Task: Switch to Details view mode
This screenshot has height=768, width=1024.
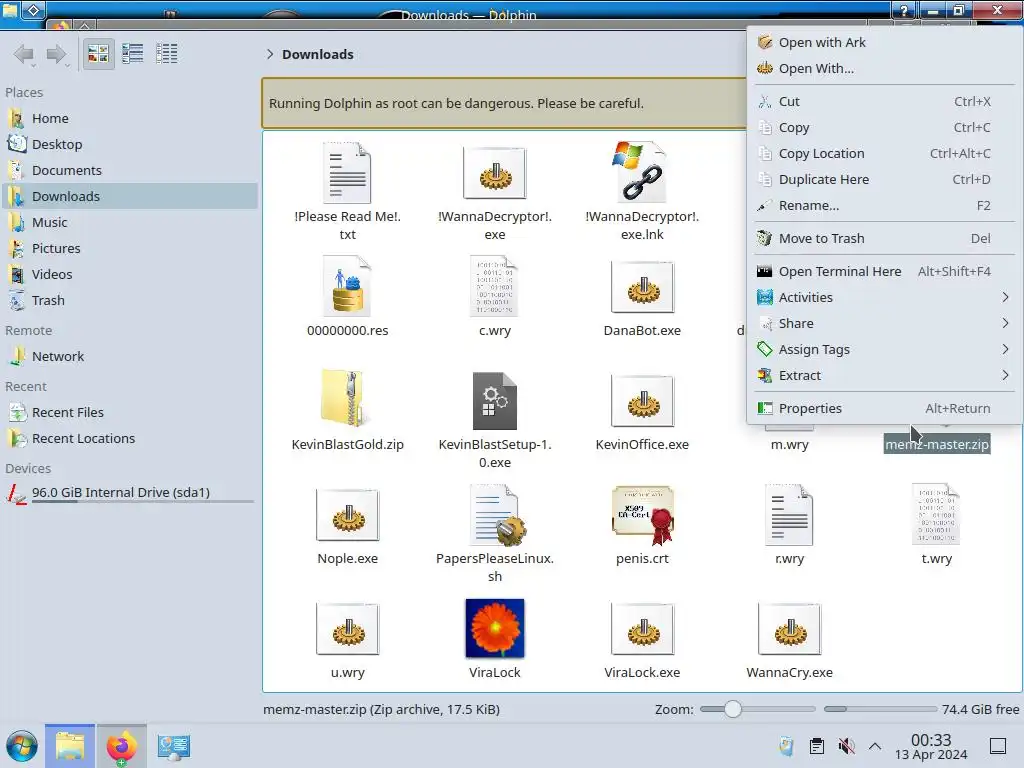Action: point(167,54)
